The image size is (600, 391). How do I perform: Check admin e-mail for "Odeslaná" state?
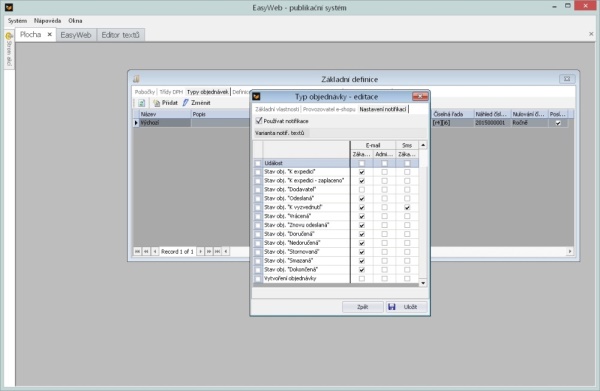coord(385,199)
